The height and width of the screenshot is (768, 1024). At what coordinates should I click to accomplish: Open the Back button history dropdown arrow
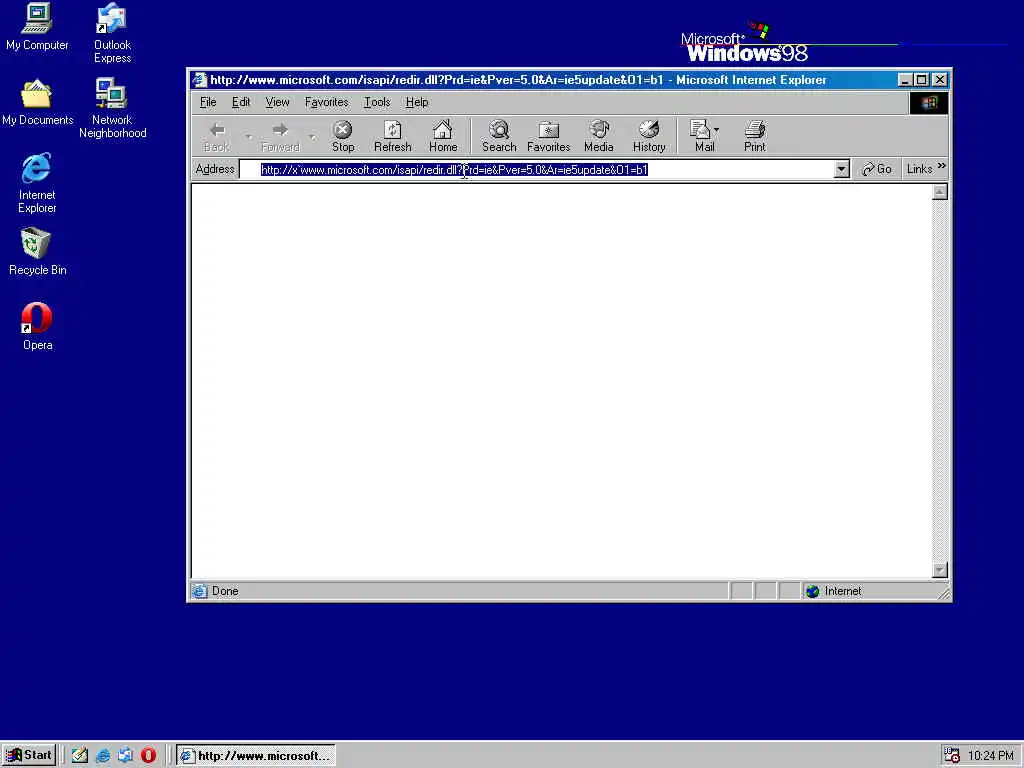(249, 137)
